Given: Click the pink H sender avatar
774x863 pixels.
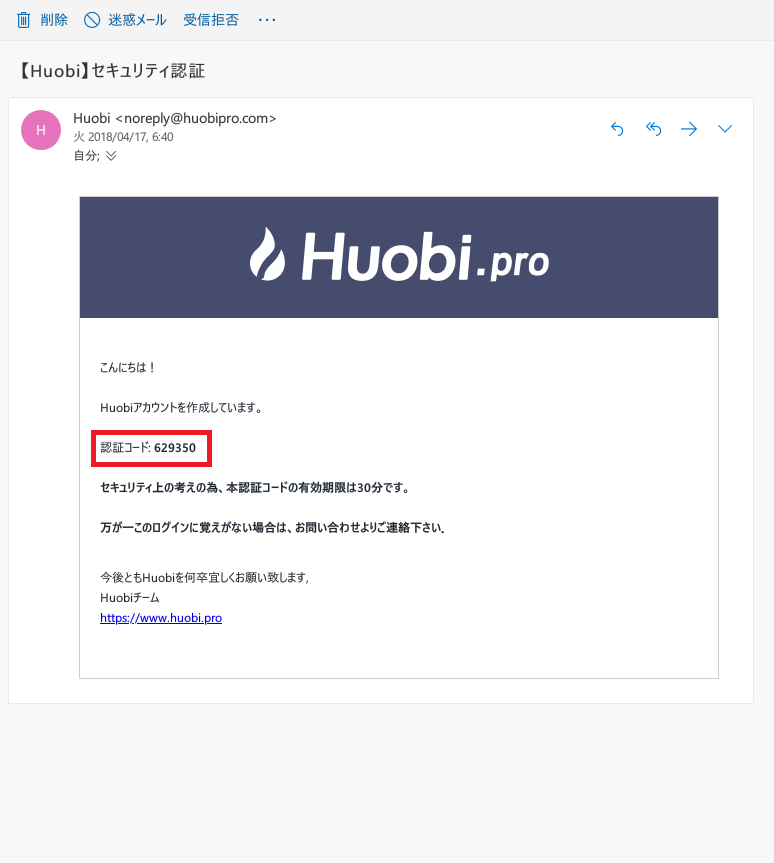Looking at the screenshot, I should click(x=41, y=130).
